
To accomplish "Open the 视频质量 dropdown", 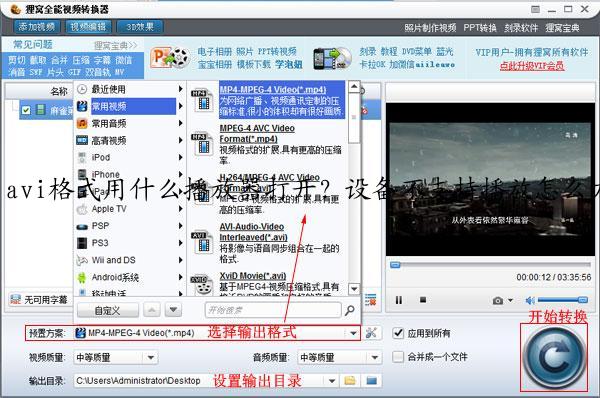I will [x=115, y=358].
